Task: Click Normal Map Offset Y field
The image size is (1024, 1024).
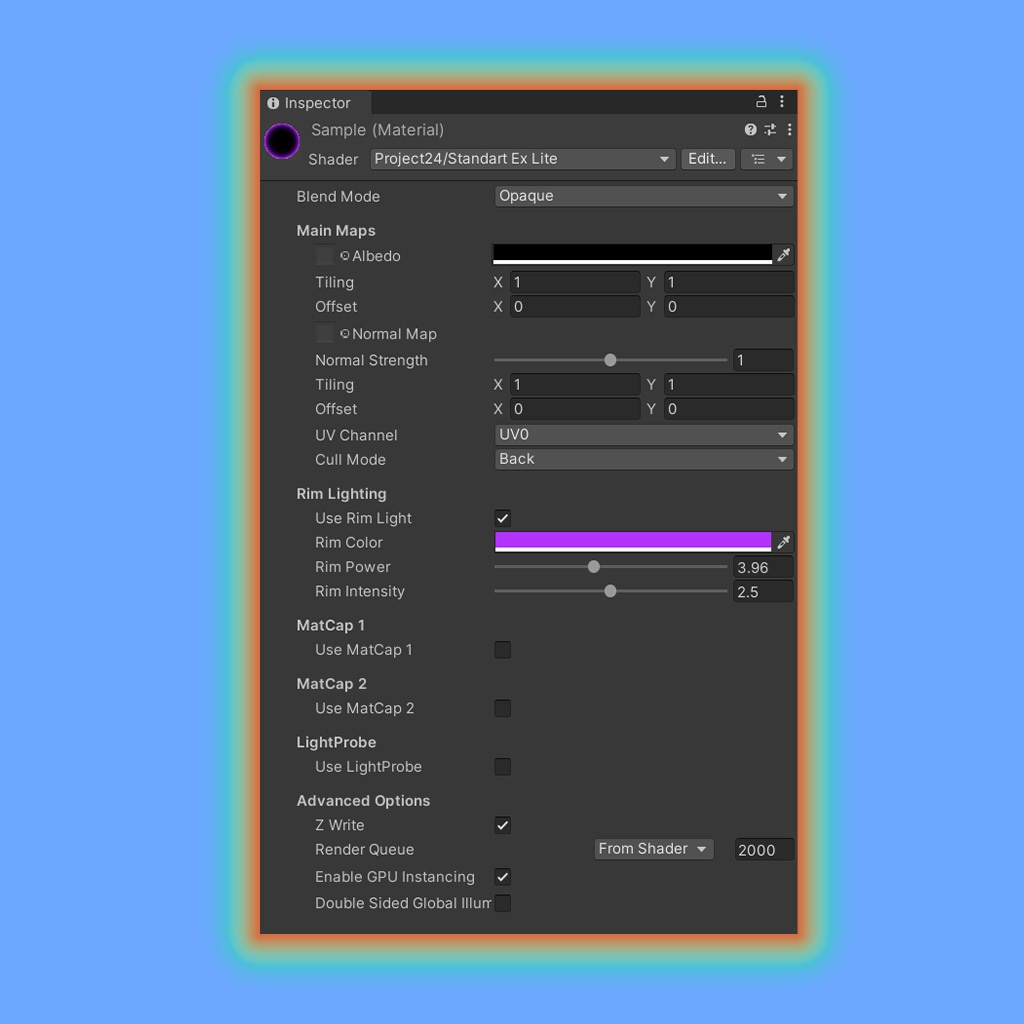Action: click(729, 409)
